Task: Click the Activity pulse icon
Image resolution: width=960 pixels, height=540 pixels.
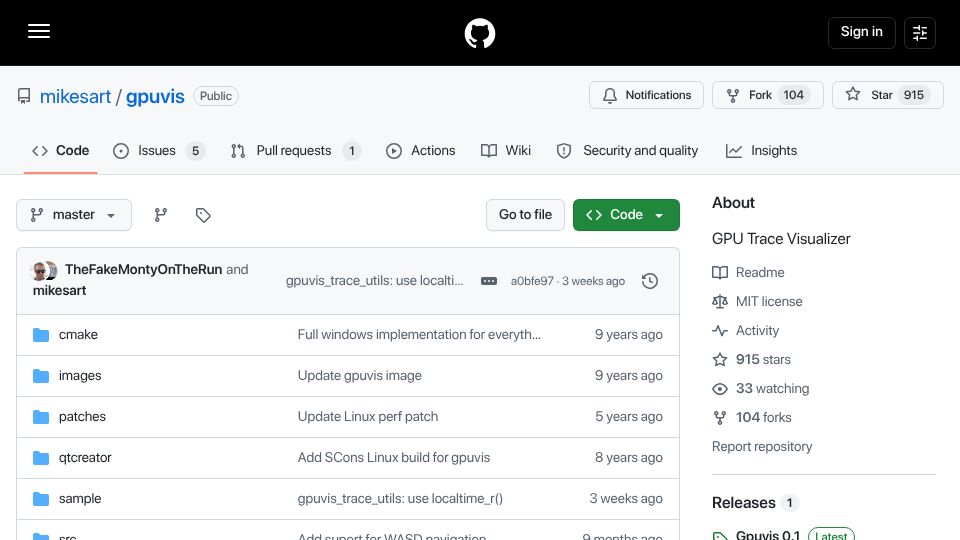Action: [x=720, y=331]
